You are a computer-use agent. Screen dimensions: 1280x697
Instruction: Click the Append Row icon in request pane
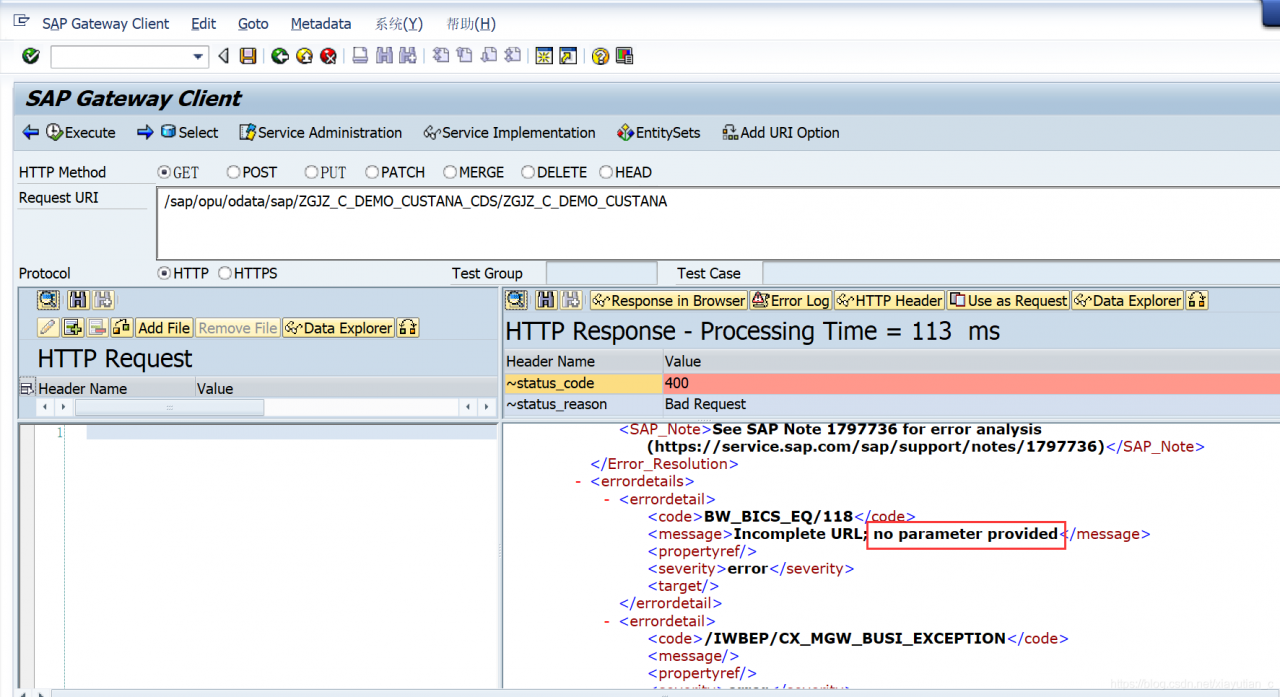click(x=72, y=328)
